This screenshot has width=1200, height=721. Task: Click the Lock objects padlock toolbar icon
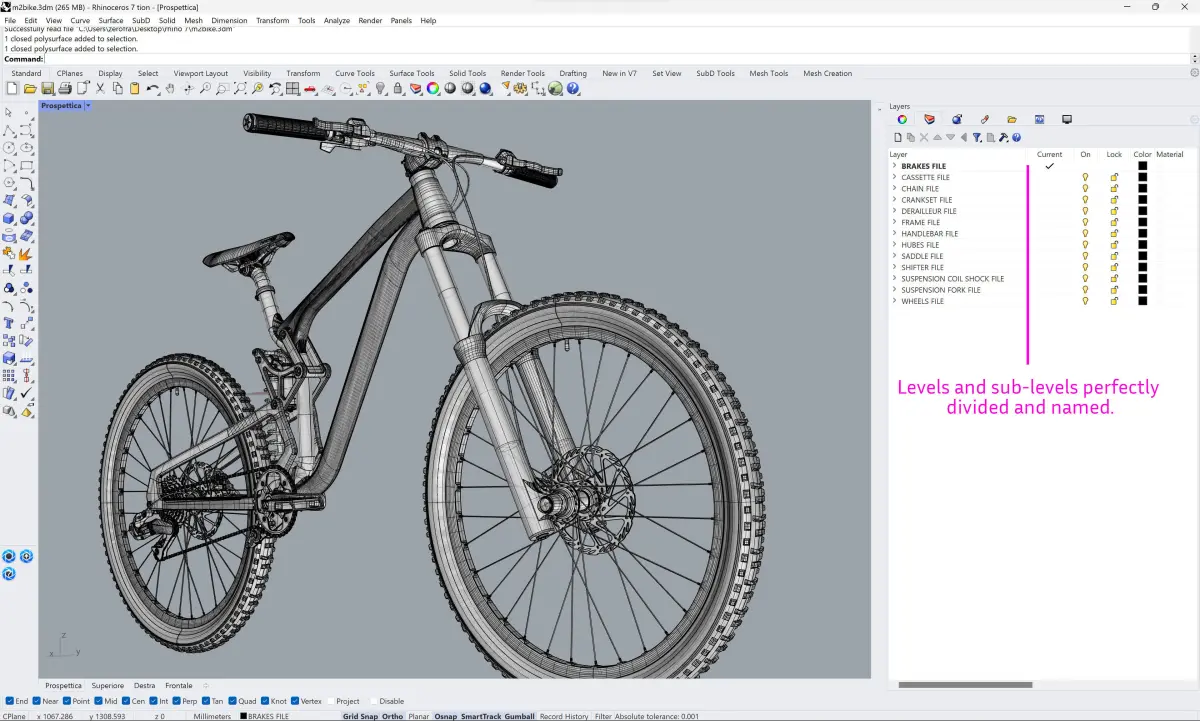(x=397, y=89)
